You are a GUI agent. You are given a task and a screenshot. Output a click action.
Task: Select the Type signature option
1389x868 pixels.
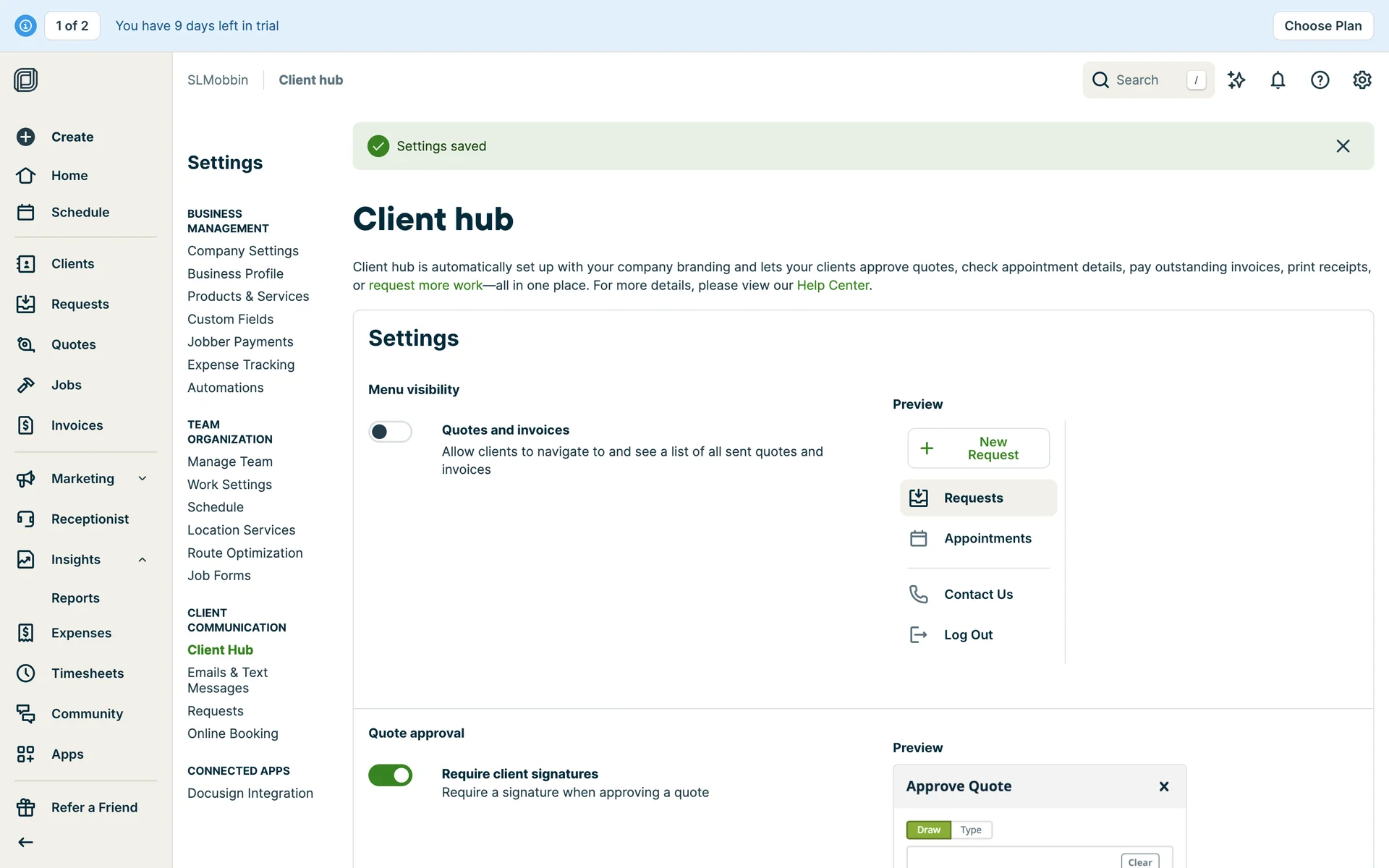pos(970,830)
